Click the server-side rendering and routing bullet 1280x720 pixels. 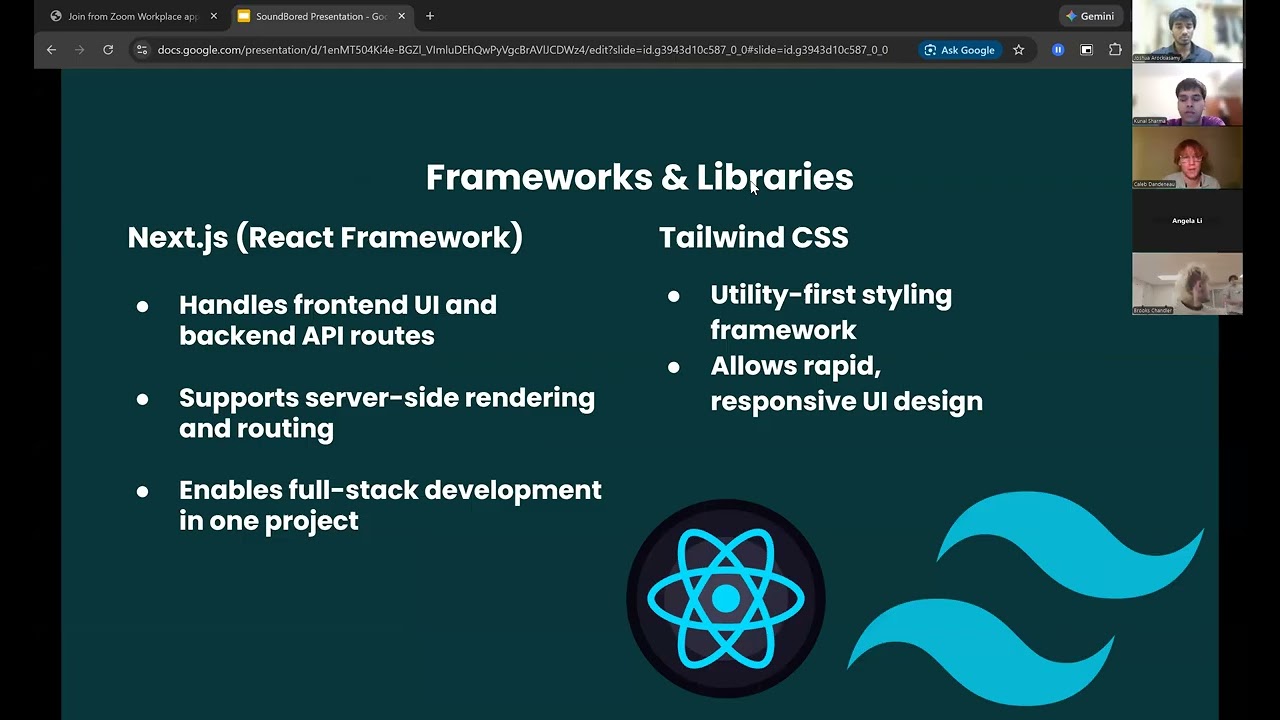coord(387,413)
